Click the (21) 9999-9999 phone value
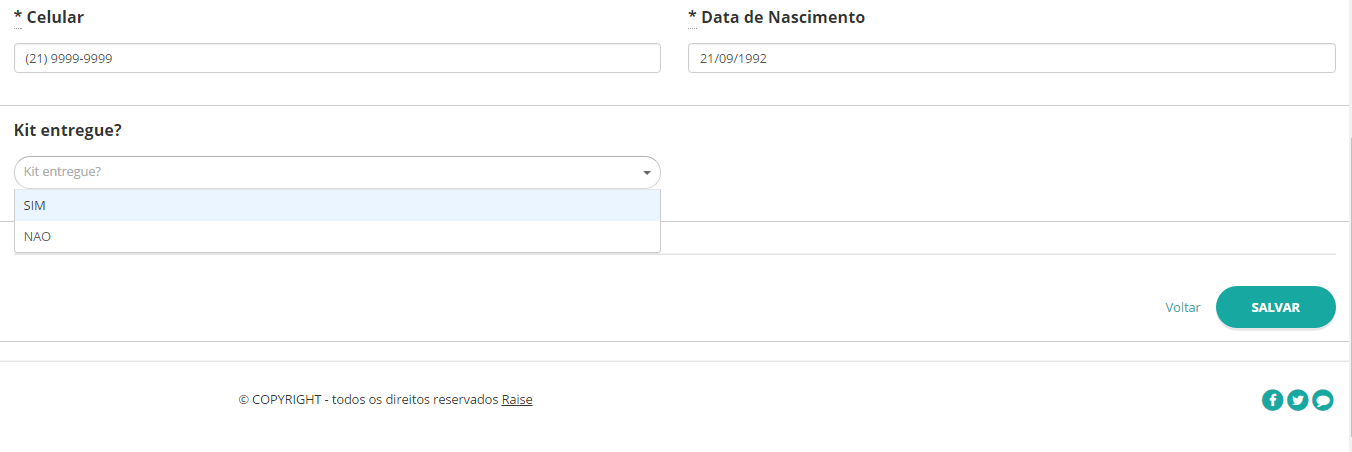This screenshot has width=1352, height=452. [68, 58]
